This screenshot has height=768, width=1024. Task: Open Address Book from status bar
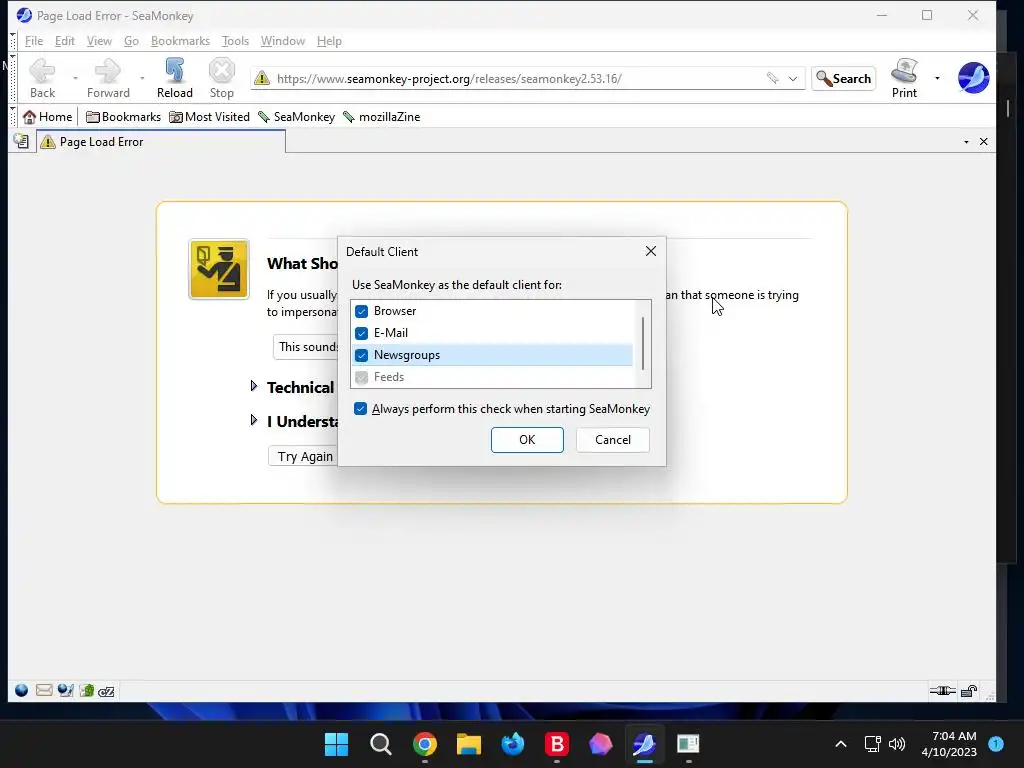(86, 690)
